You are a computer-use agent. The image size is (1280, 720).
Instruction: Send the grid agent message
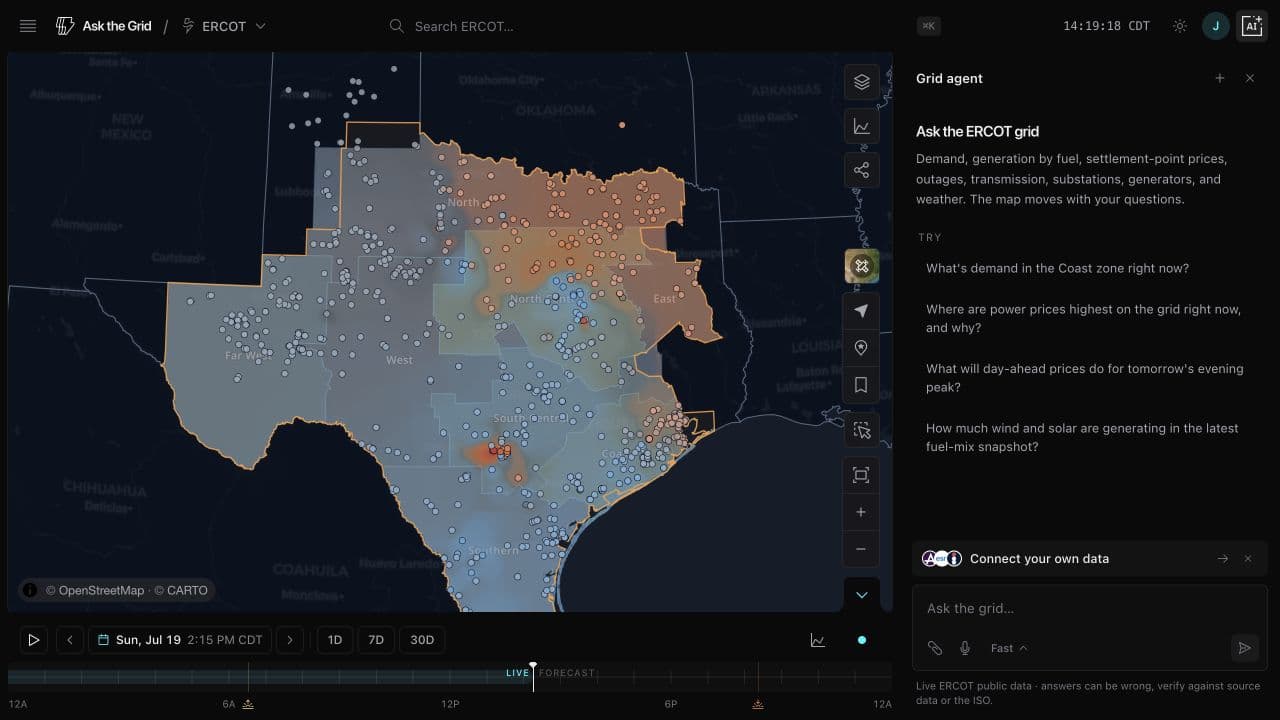[x=1244, y=648]
